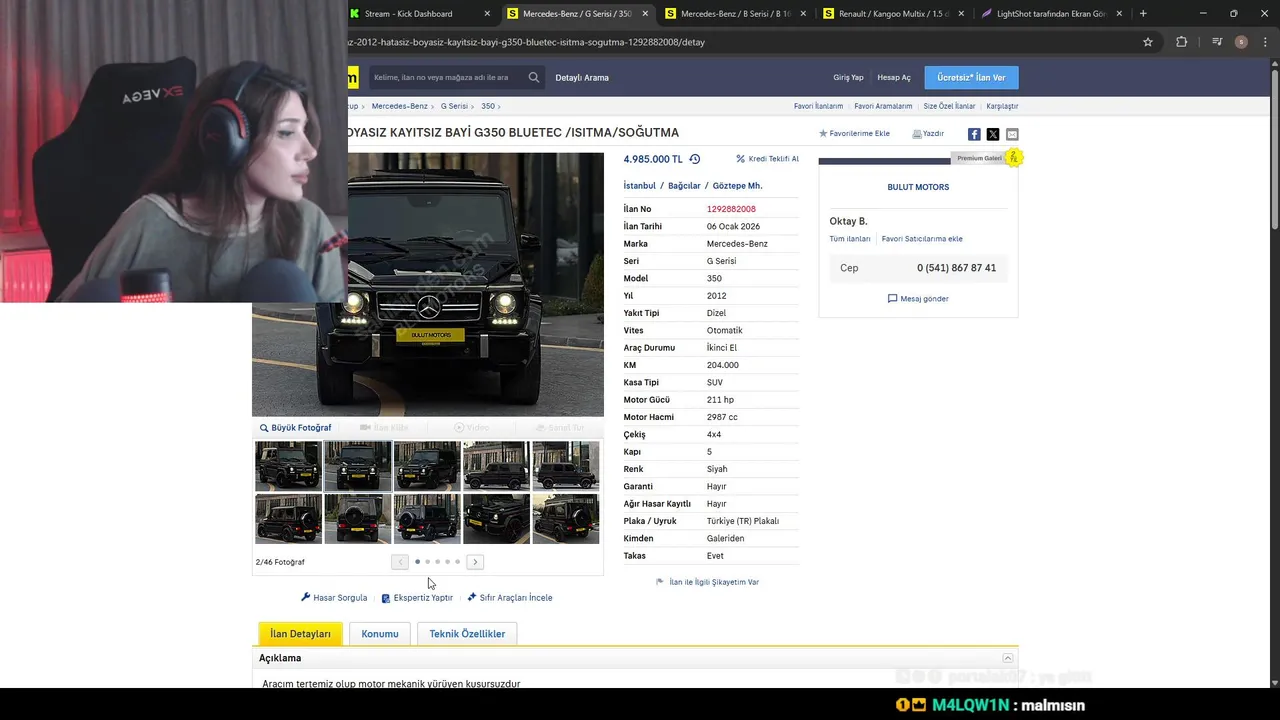The width and height of the screenshot is (1280, 720).
Task: Click the search magnifier icon in the site header
Action: pos(534,77)
